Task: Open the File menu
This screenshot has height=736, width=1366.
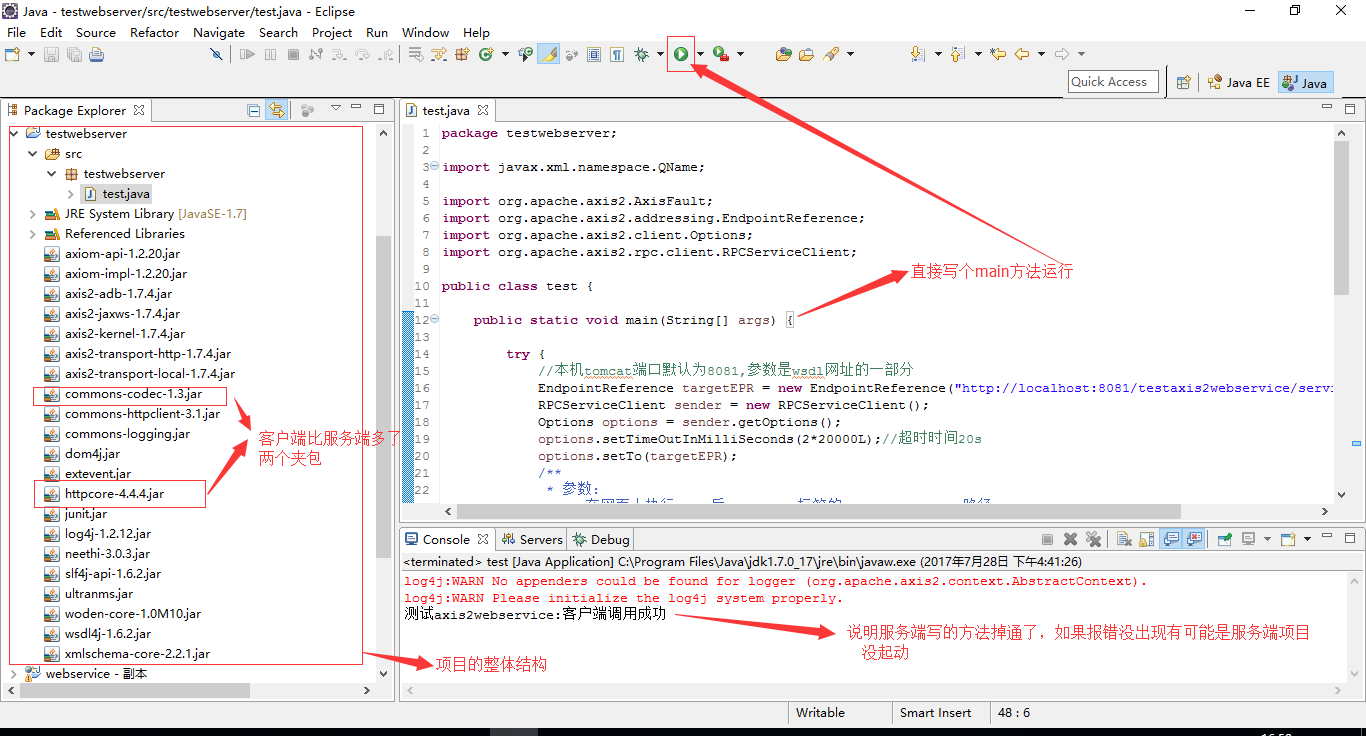Action: pos(16,32)
